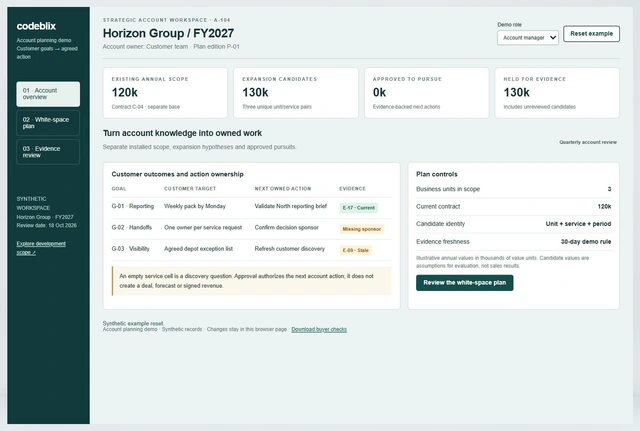Click the E-17 Current evidence badge
Viewport: 640px width, 431px height.
(358, 208)
